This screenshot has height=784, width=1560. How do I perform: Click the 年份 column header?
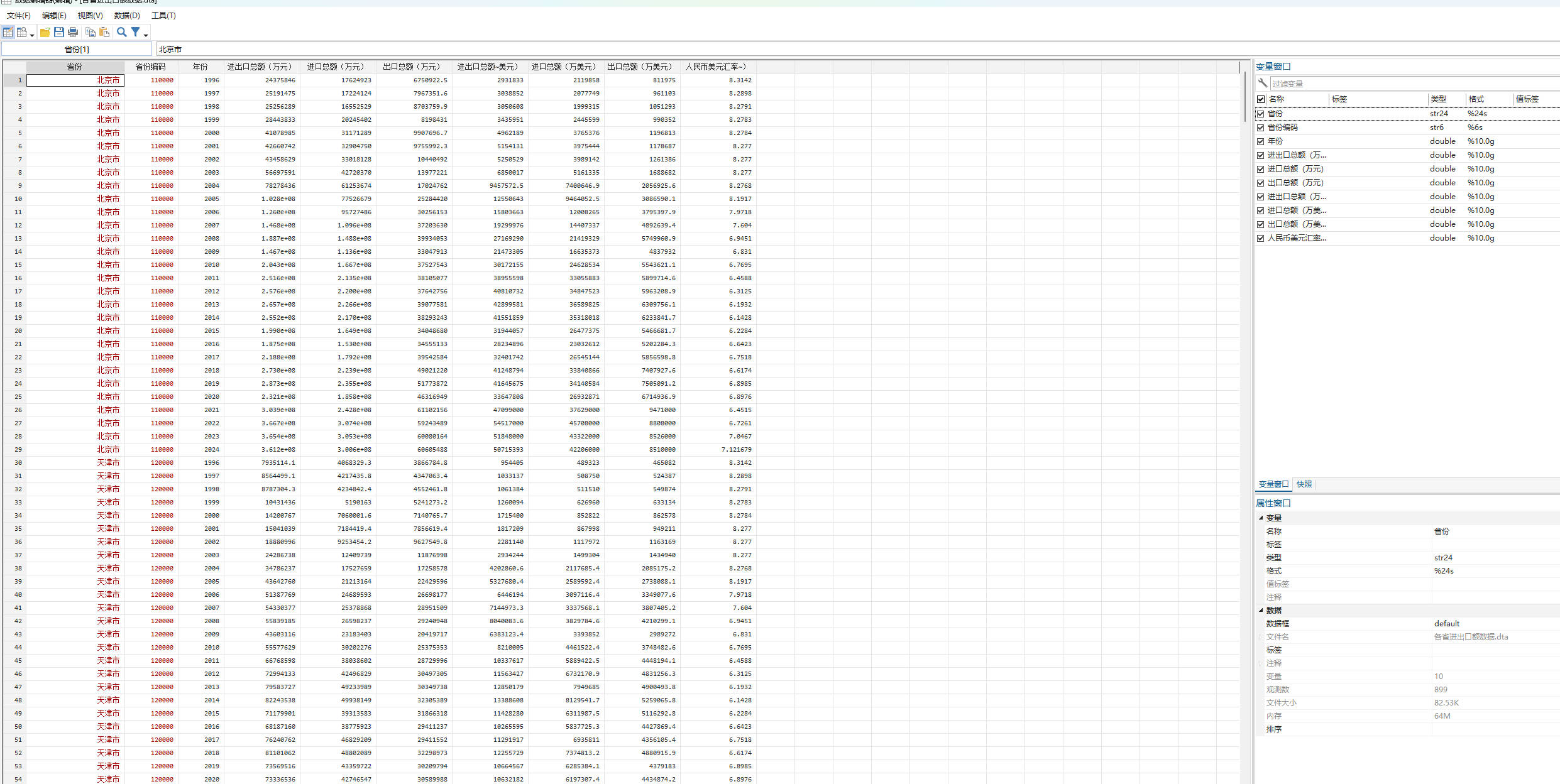[200, 67]
